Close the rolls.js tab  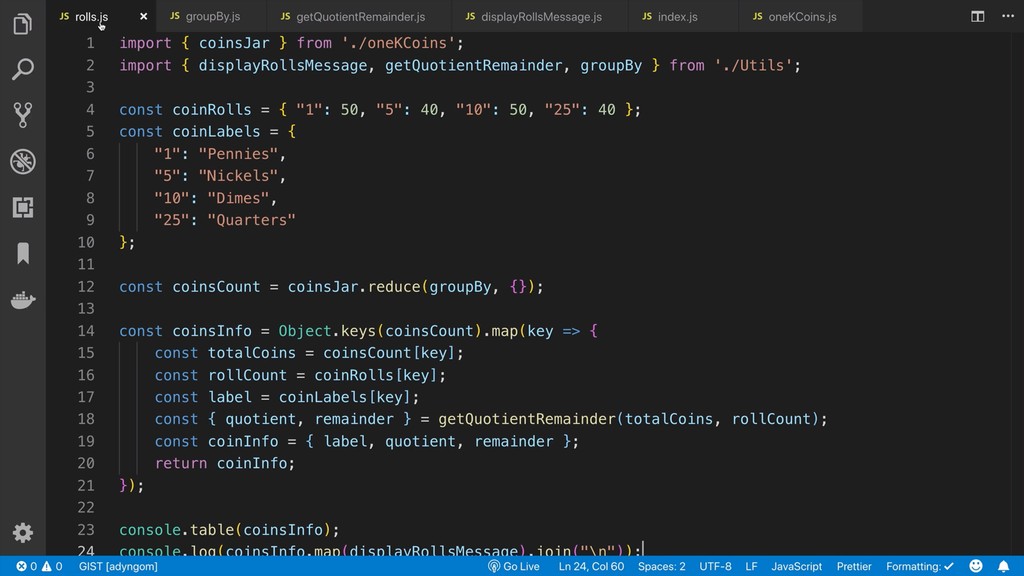click(x=144, y=16)
